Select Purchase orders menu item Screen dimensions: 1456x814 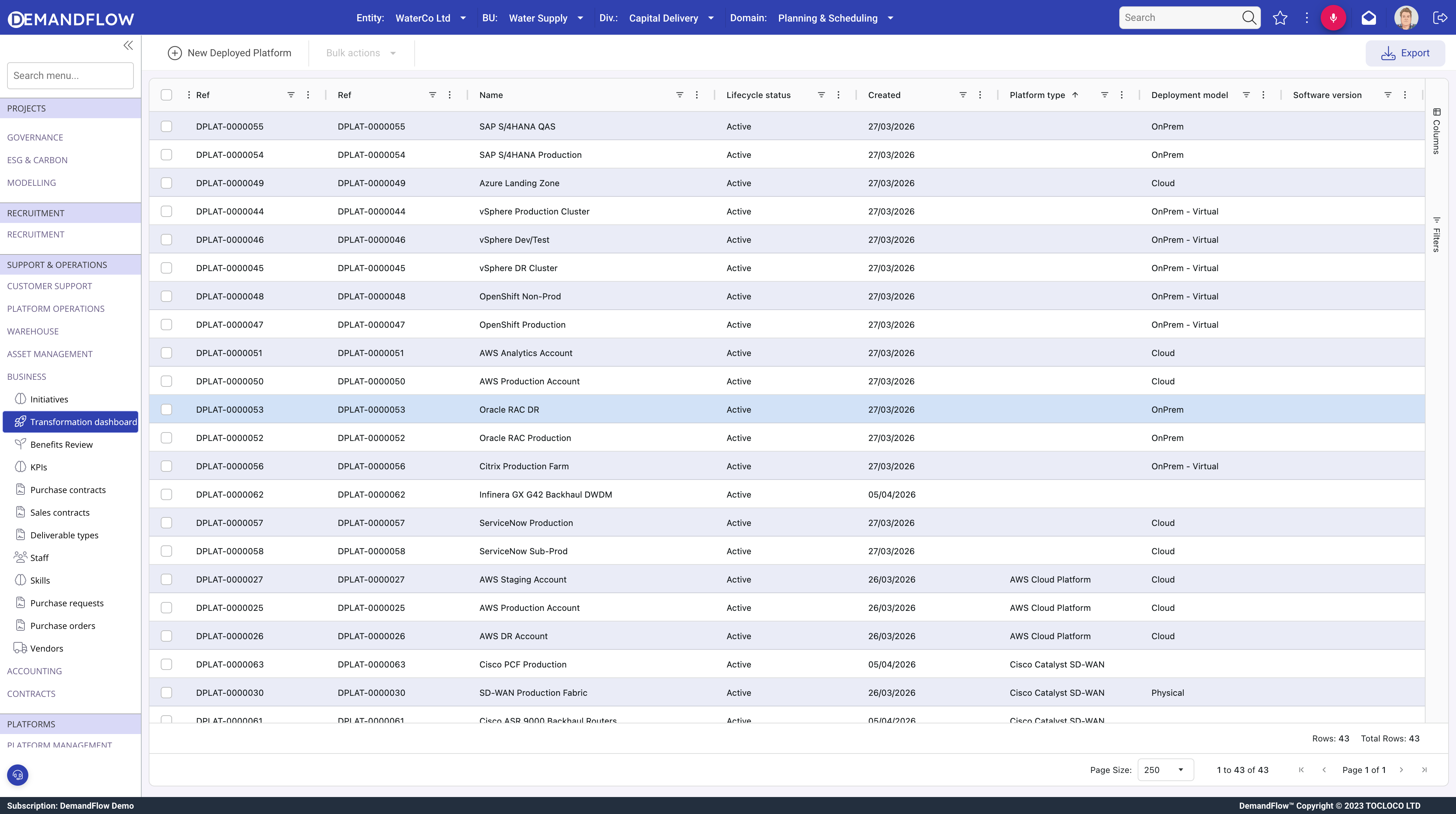62,626
